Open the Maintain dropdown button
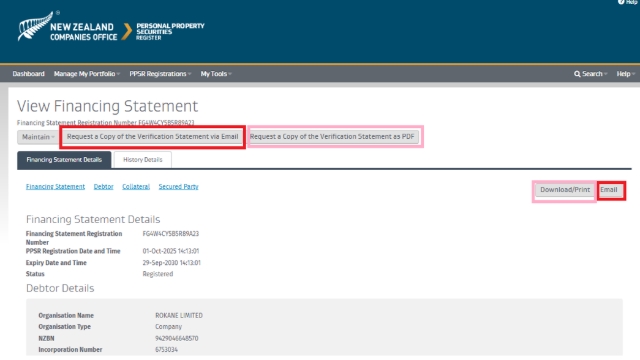The width and height of the screenshot is (640, 360). point(38,137)
